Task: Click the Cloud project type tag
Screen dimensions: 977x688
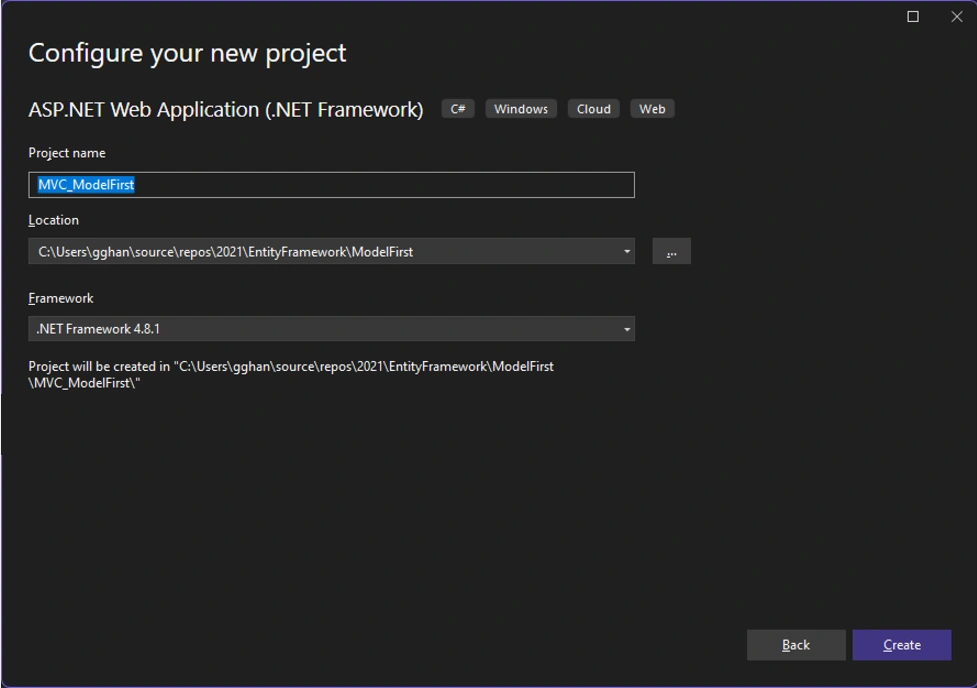Action: pos(593,109)
